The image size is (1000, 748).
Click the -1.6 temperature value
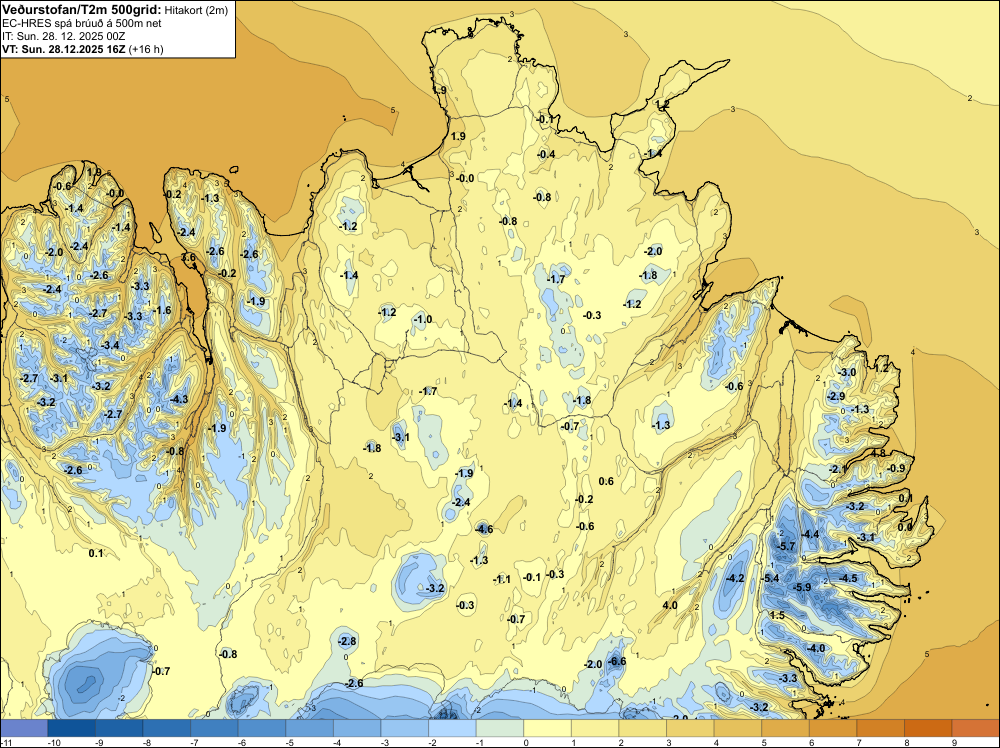[162, 310]
